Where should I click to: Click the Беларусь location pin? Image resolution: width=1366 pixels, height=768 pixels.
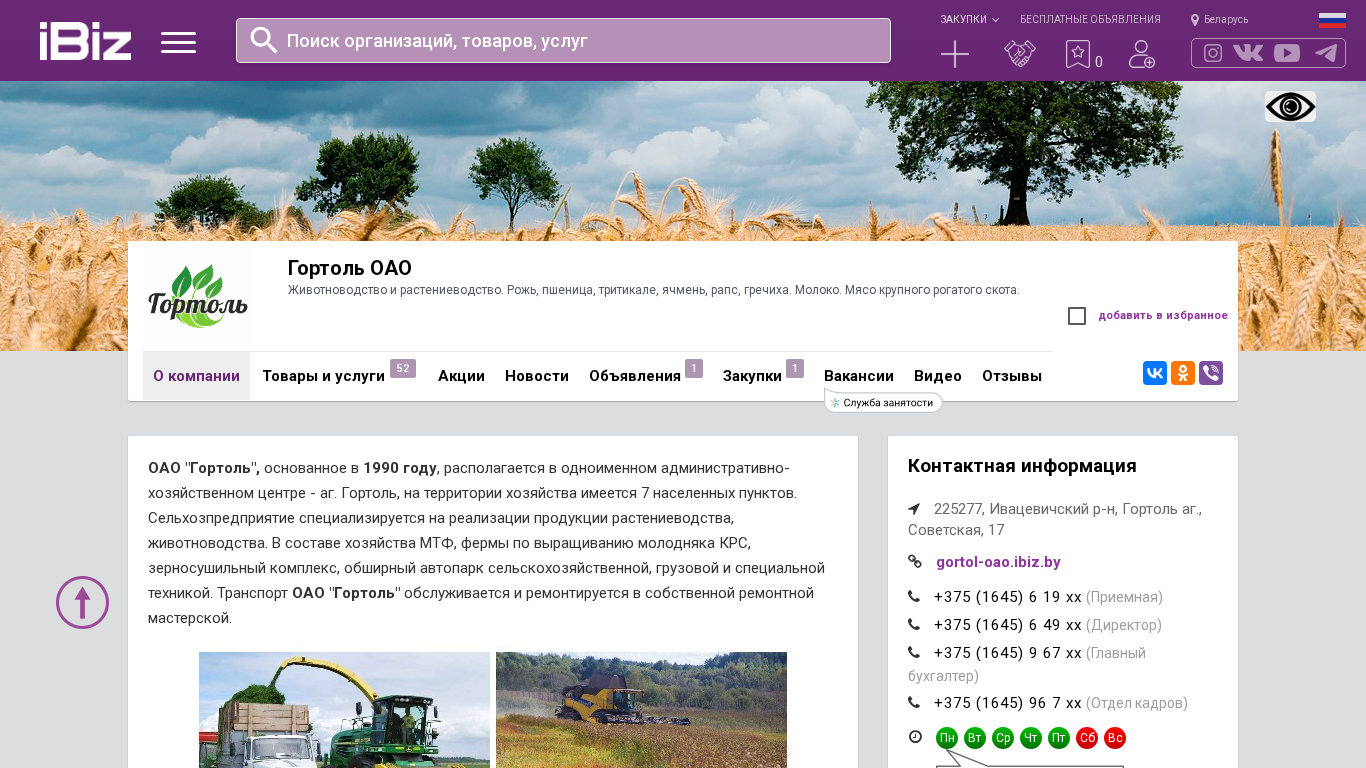1195,20
